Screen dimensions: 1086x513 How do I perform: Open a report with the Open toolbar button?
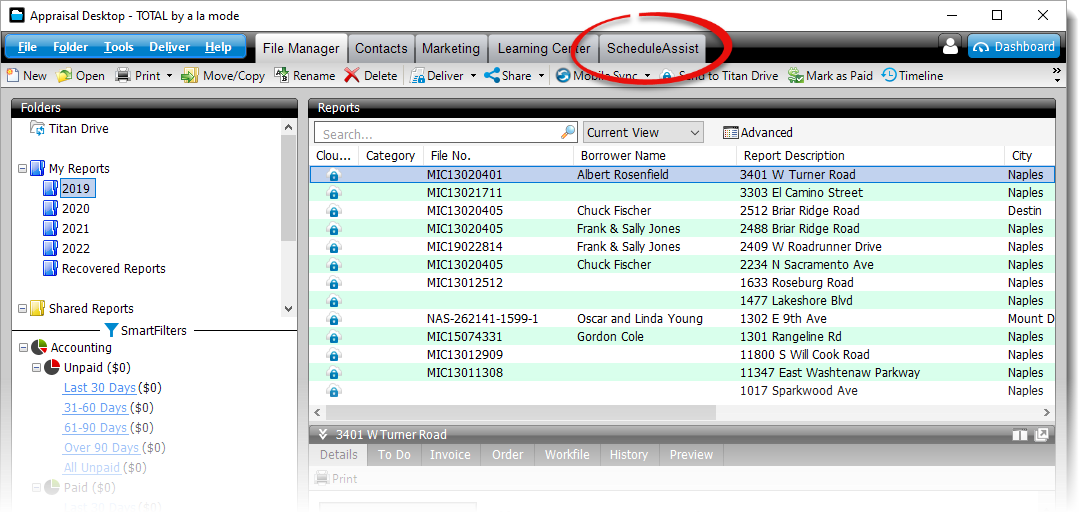pos(80,75)
